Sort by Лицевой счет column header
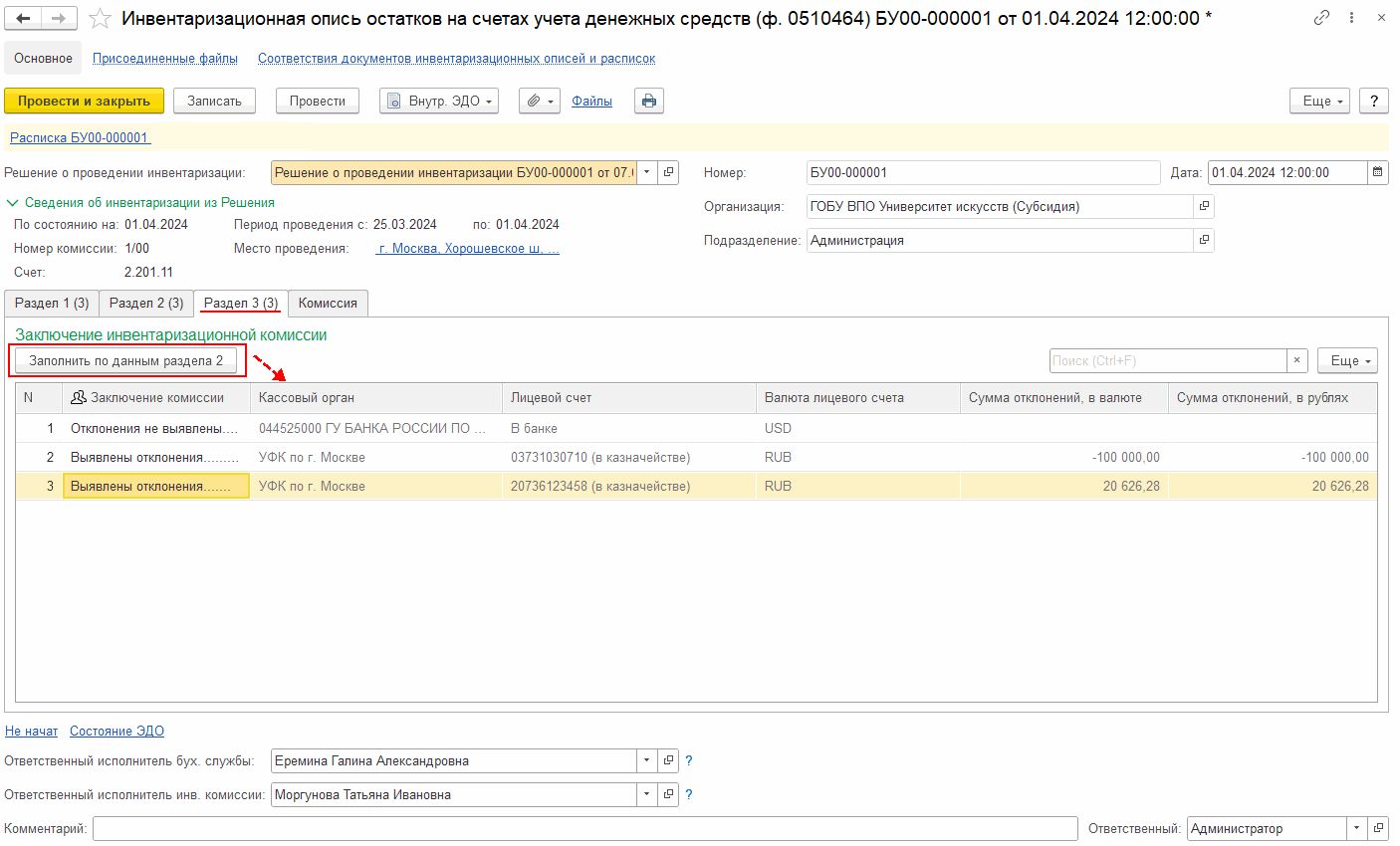 pos(629,397)
